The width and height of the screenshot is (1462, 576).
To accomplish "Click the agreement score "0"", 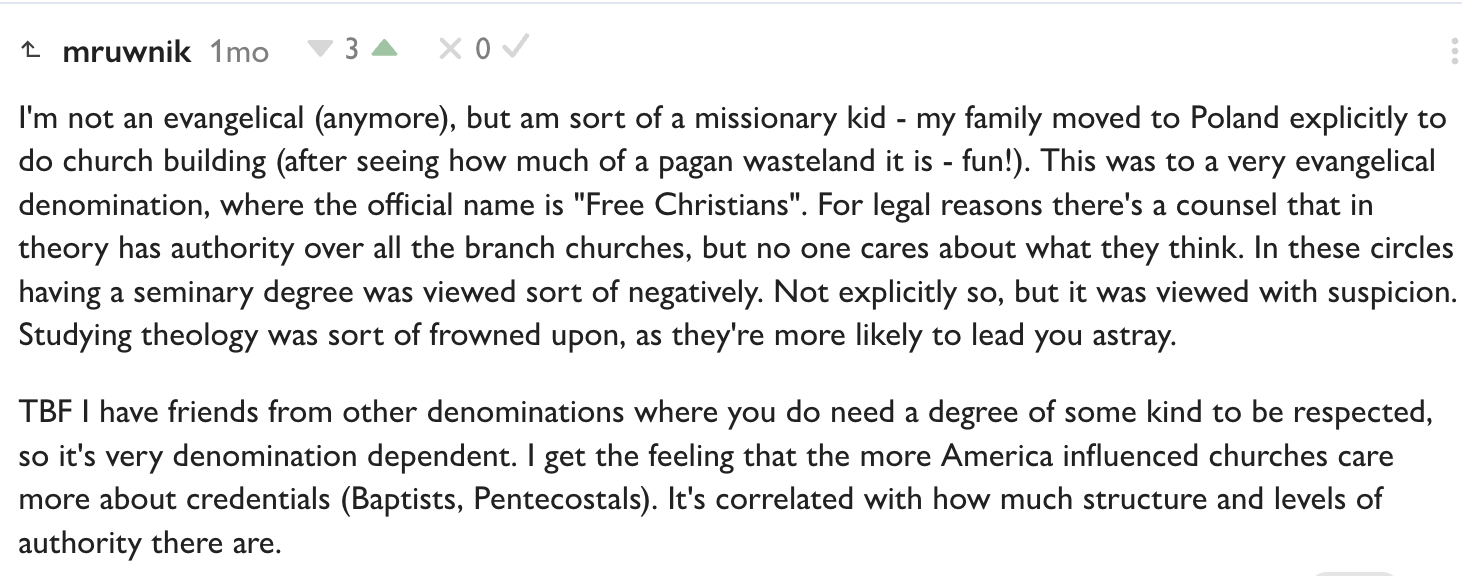I will tap(481, 49).
